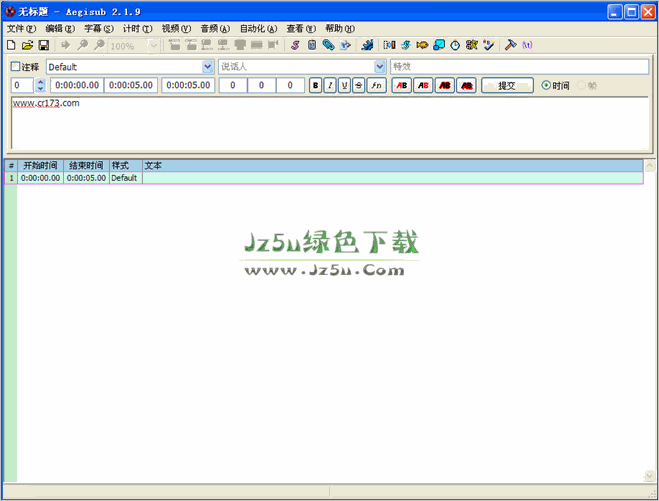Click the New subtitles icon
659x501 pixels.
pyautogui.click(x=11, y=45)
